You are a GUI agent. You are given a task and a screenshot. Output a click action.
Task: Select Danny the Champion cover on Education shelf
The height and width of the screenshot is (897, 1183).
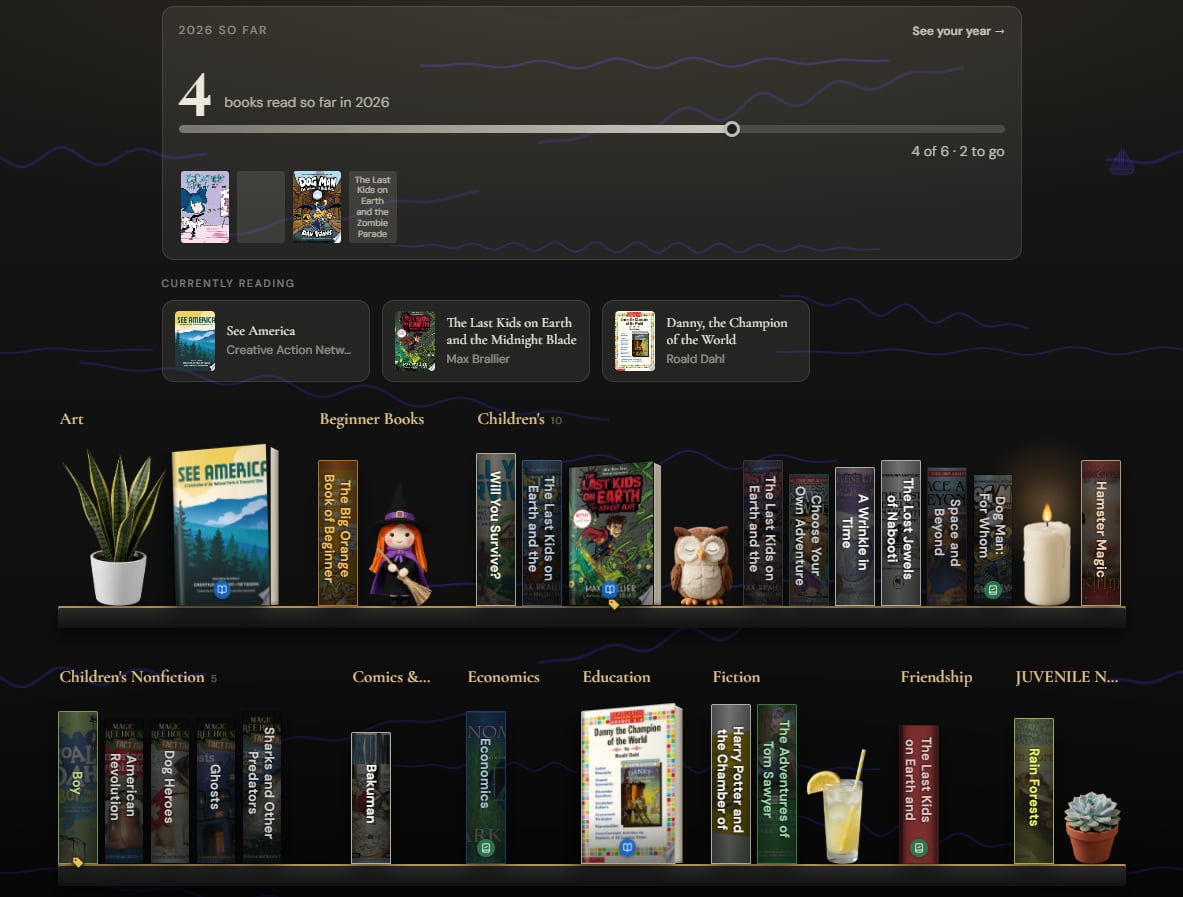pos(631,783)
